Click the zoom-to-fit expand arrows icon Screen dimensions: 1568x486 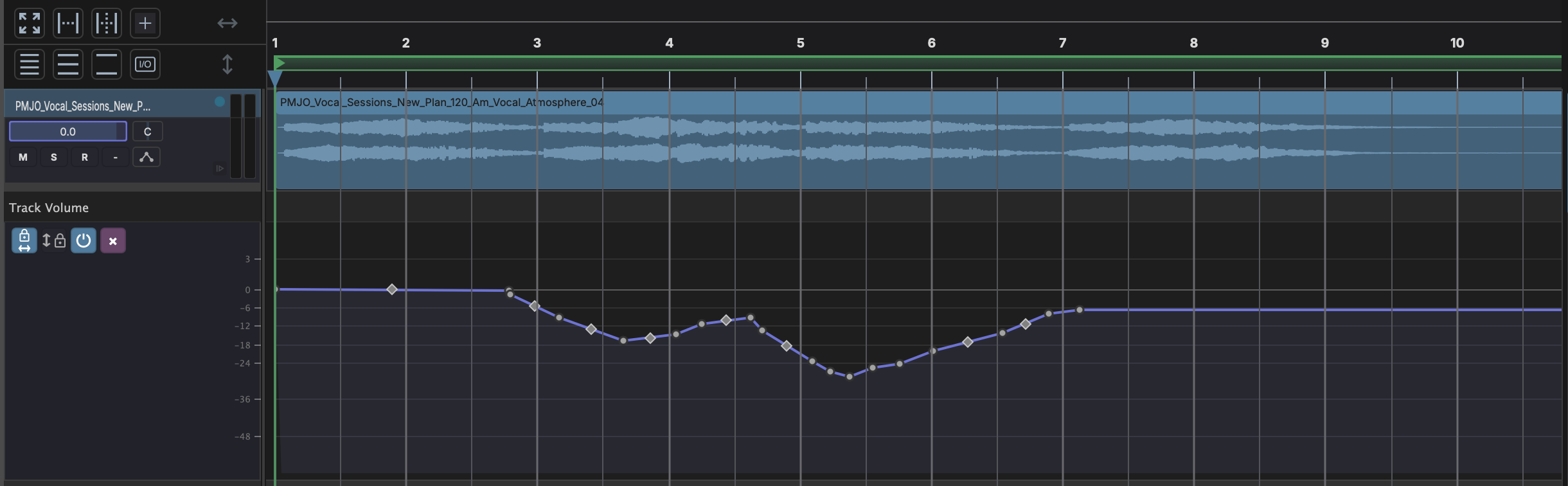pyautogui.click(x=30, y=23)
